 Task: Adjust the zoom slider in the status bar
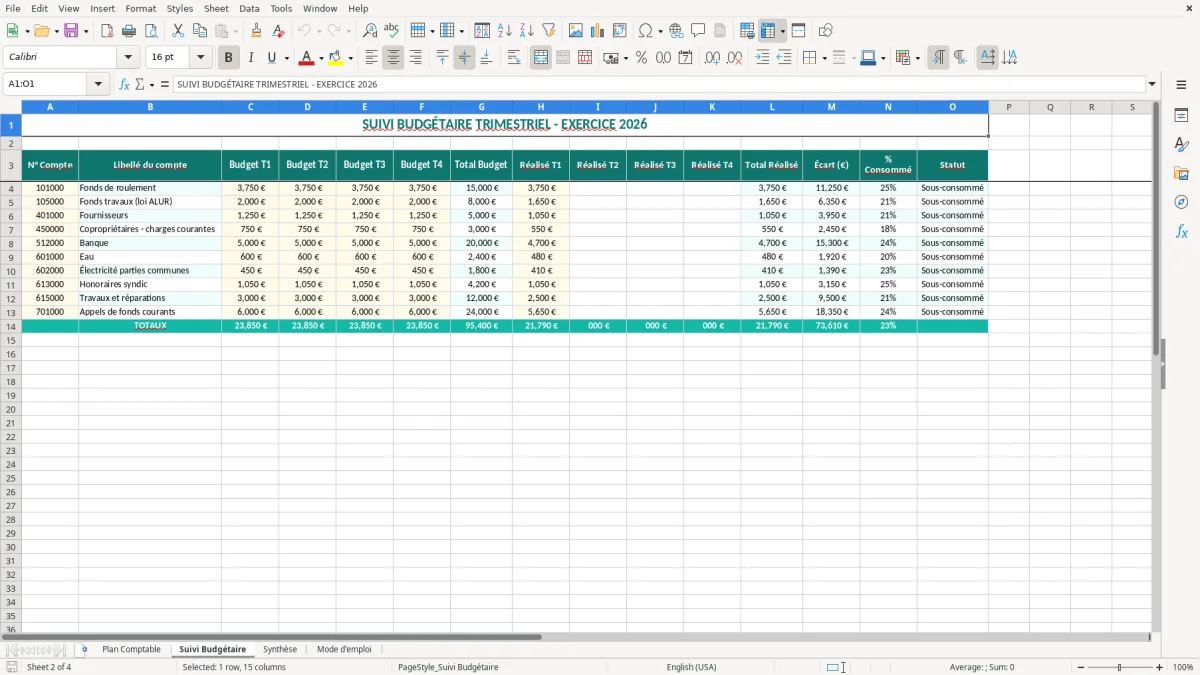click(1119, 667)
